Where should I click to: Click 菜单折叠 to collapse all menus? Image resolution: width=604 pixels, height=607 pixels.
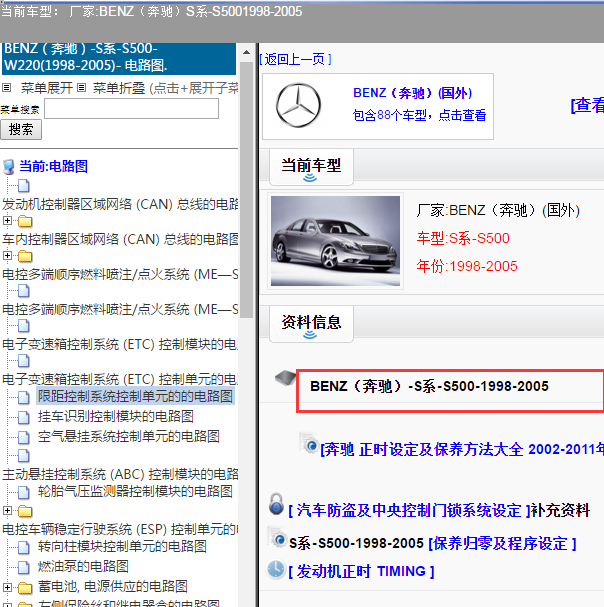[118, 88]
